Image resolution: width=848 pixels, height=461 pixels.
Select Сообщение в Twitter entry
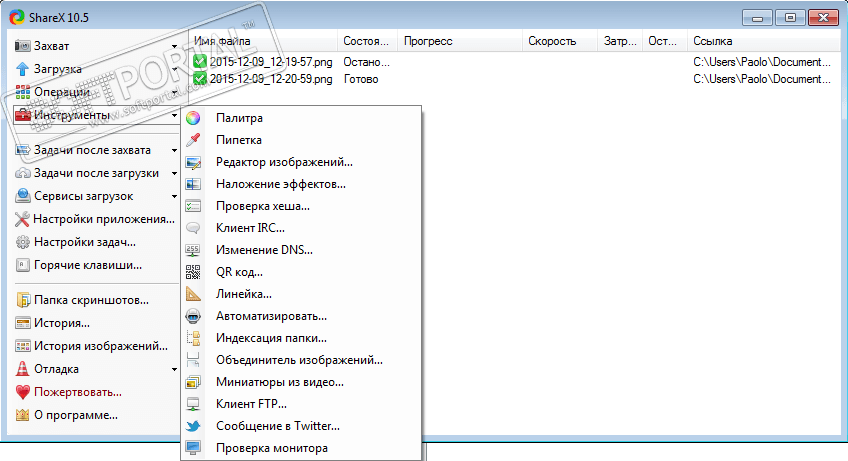(301, 426)
